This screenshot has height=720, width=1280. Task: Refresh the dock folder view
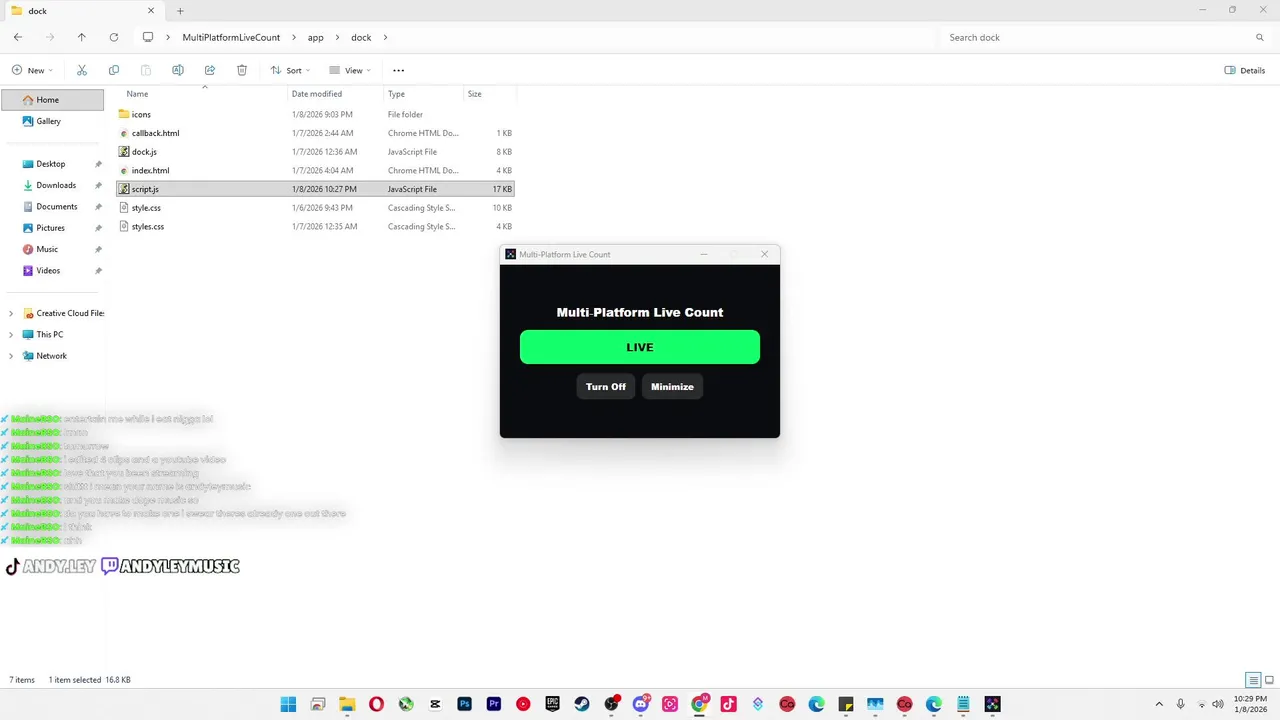coord(114,37)
